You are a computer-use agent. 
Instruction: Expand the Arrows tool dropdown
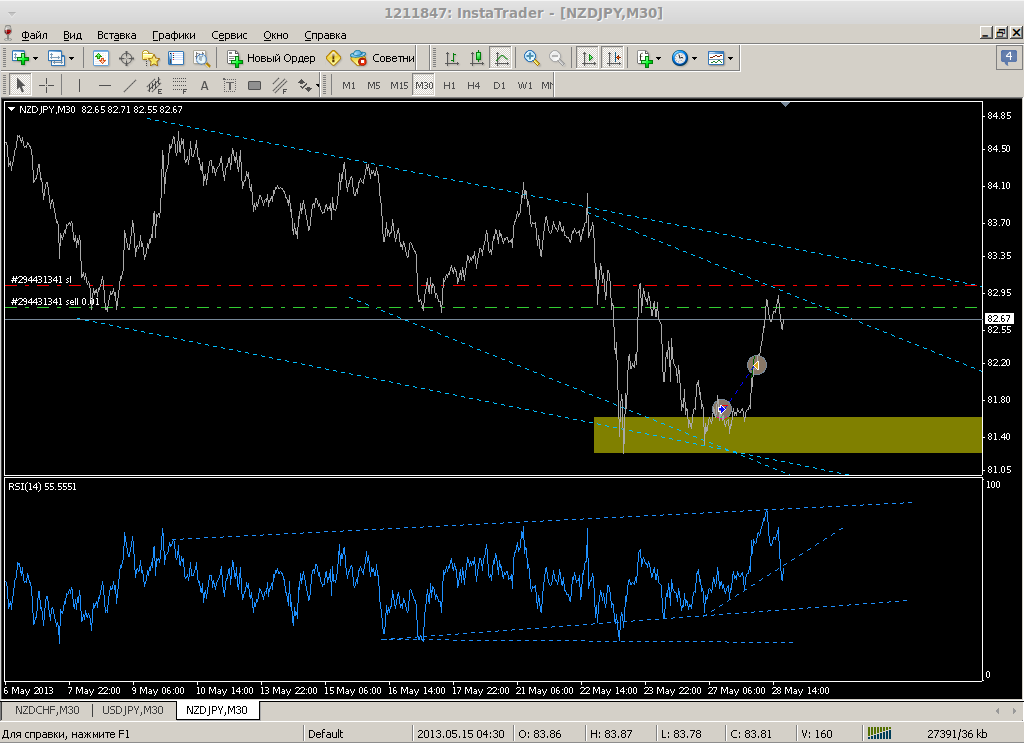point(317,85)
